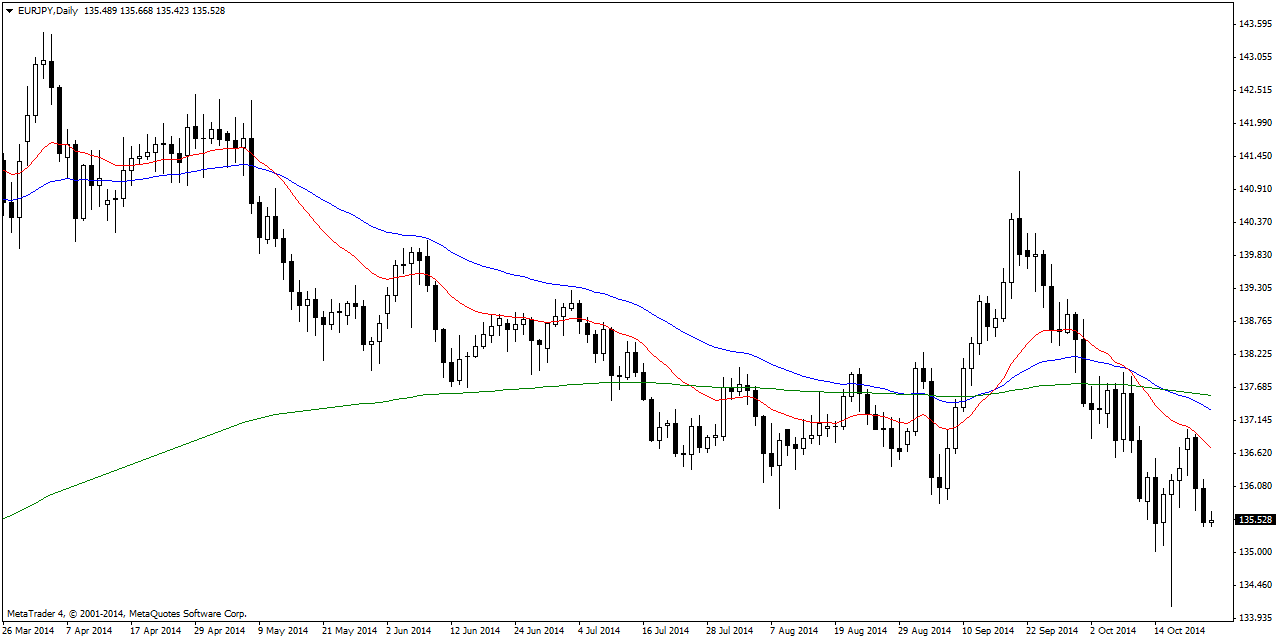Screen dimensions: 1276x639
Task: Click the 16 Jul 2014 date label
Action: click(665, 631)
